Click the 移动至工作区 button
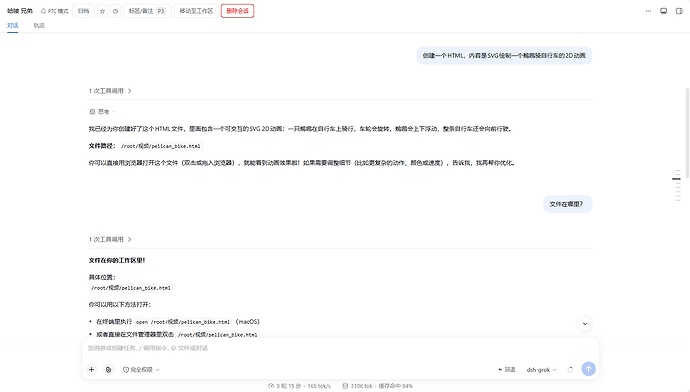The height and width of the screenshot is (392, 690). [x=196, y=11]
